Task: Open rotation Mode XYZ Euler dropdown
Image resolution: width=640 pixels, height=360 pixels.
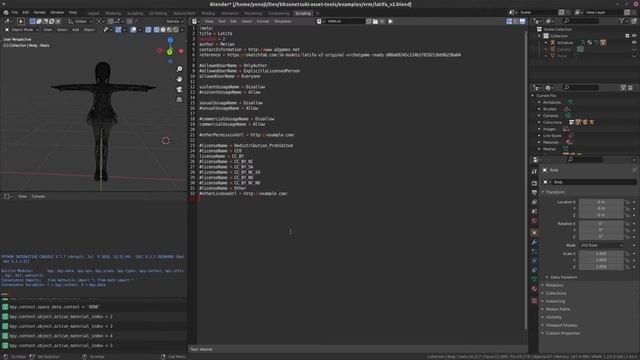Action: [x=601, y=245]
